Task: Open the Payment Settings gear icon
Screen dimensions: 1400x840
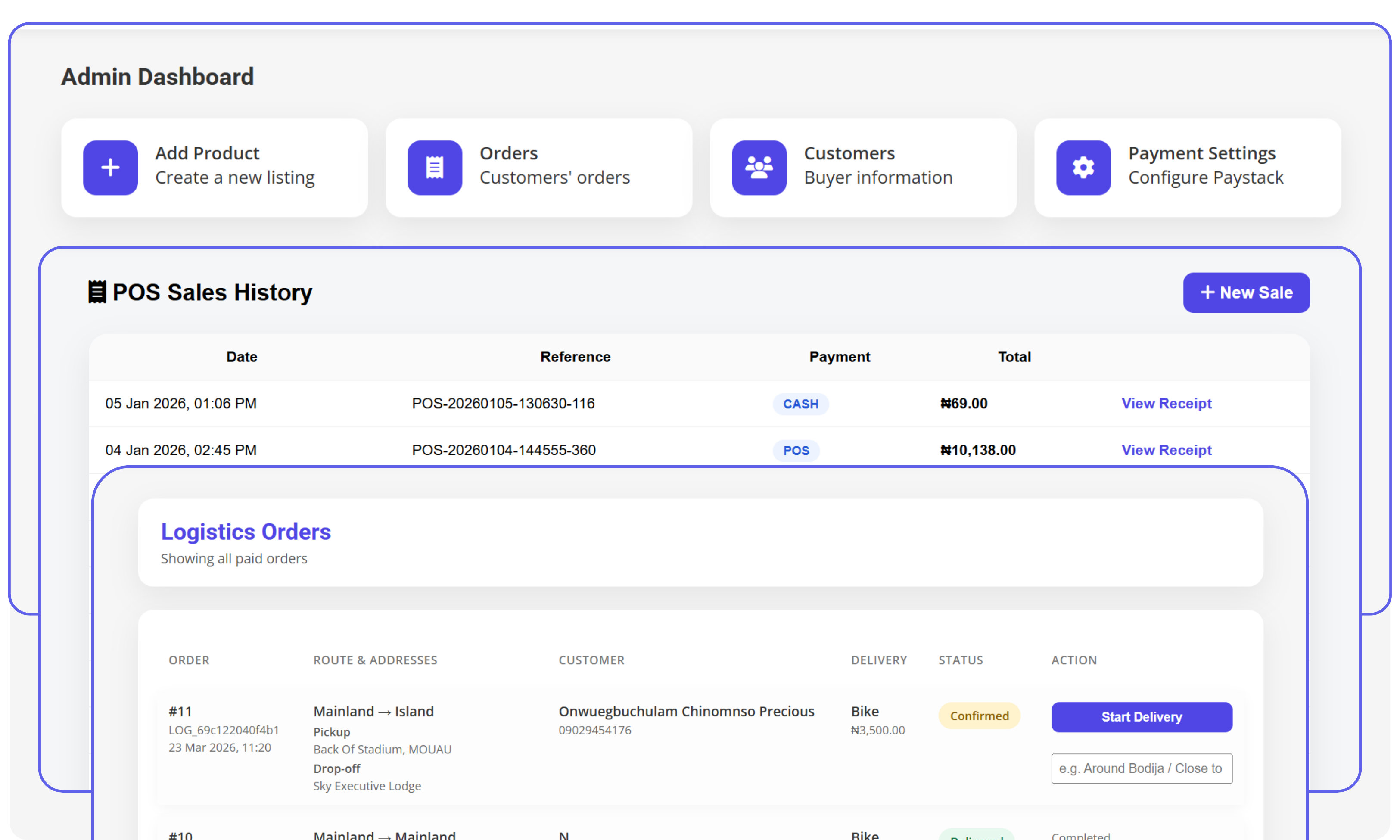Action: (1083, 168)
